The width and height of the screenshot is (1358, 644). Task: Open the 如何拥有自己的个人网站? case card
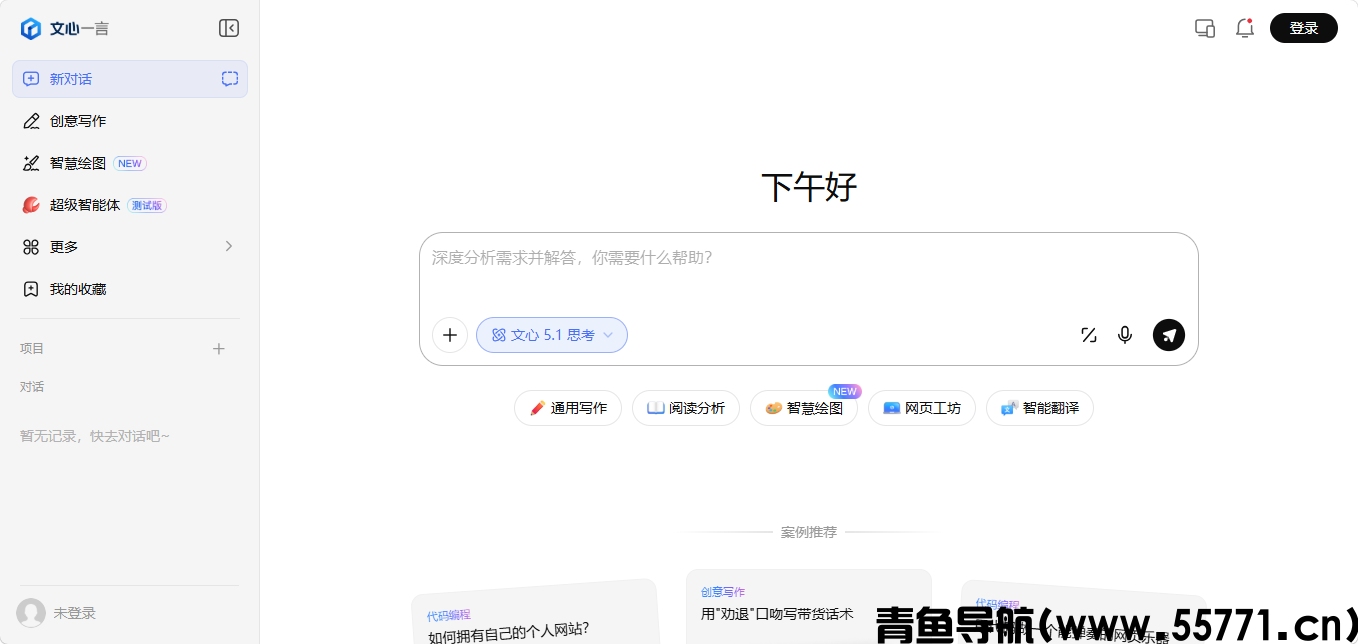[x=535, y=613]
